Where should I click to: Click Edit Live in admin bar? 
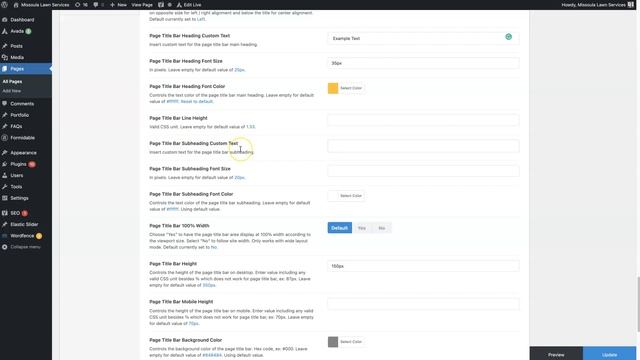click(x=189, y=5)
